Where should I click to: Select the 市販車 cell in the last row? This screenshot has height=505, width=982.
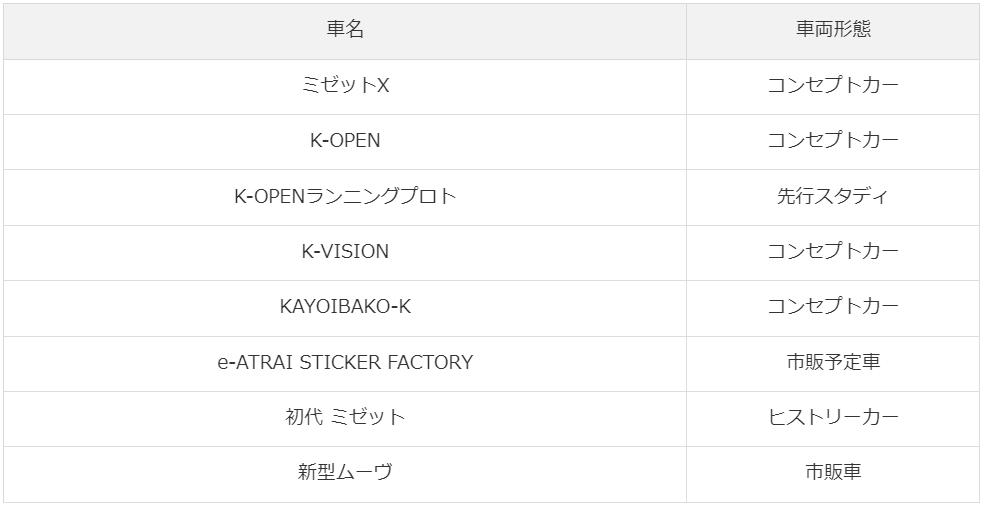tap(833, 474)
